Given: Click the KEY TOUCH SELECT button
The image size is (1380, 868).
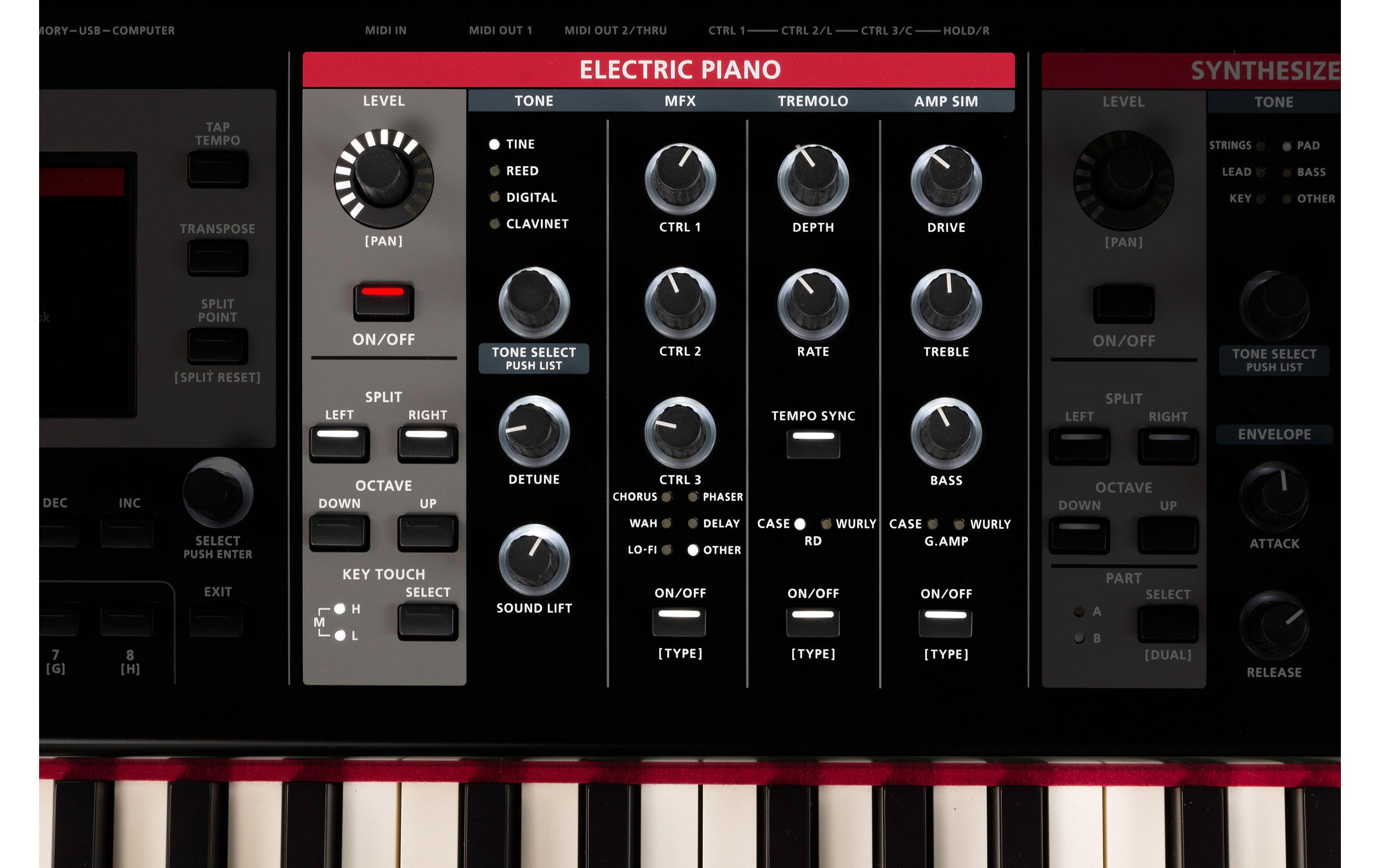Looking at the screenshot, I should click(427, 622).
